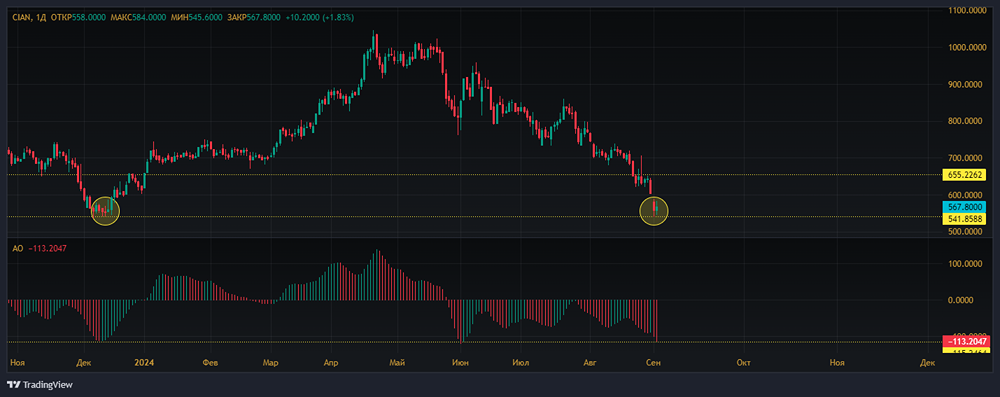Click the 655.2262 yellow price label
The image size is (1000, 397).
click(964, 175)
